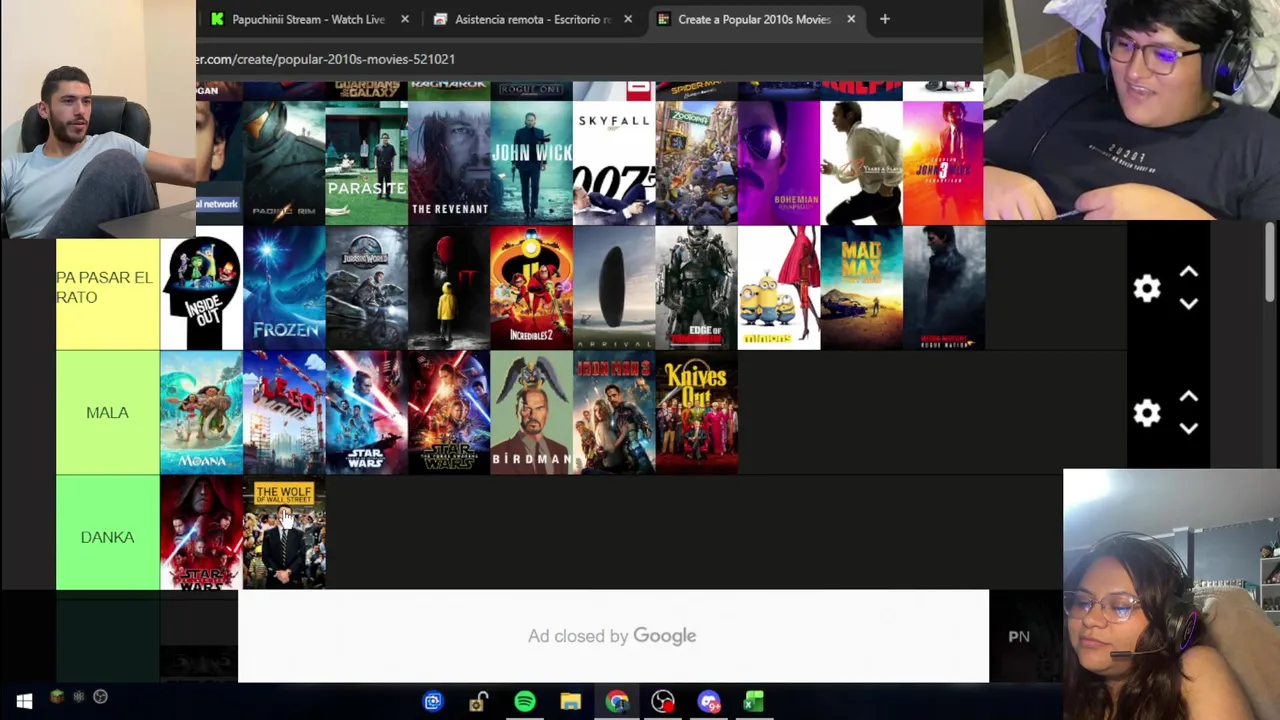Screen dimensions: 1280x720
Task: Click the Minecraft block tray icon
Action: click(57, 697)
